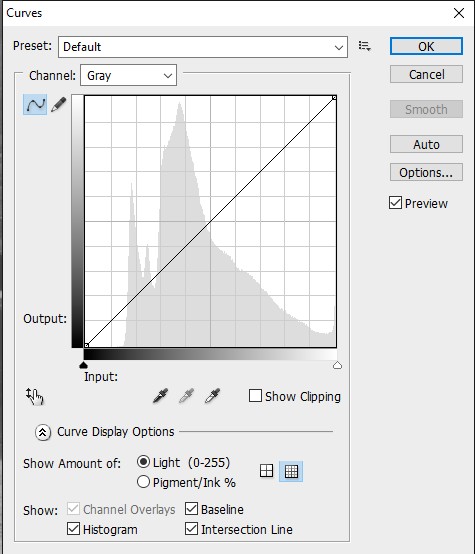Disable the Histogram checkbox
The image size is (475, 554).
click(73, 529)
